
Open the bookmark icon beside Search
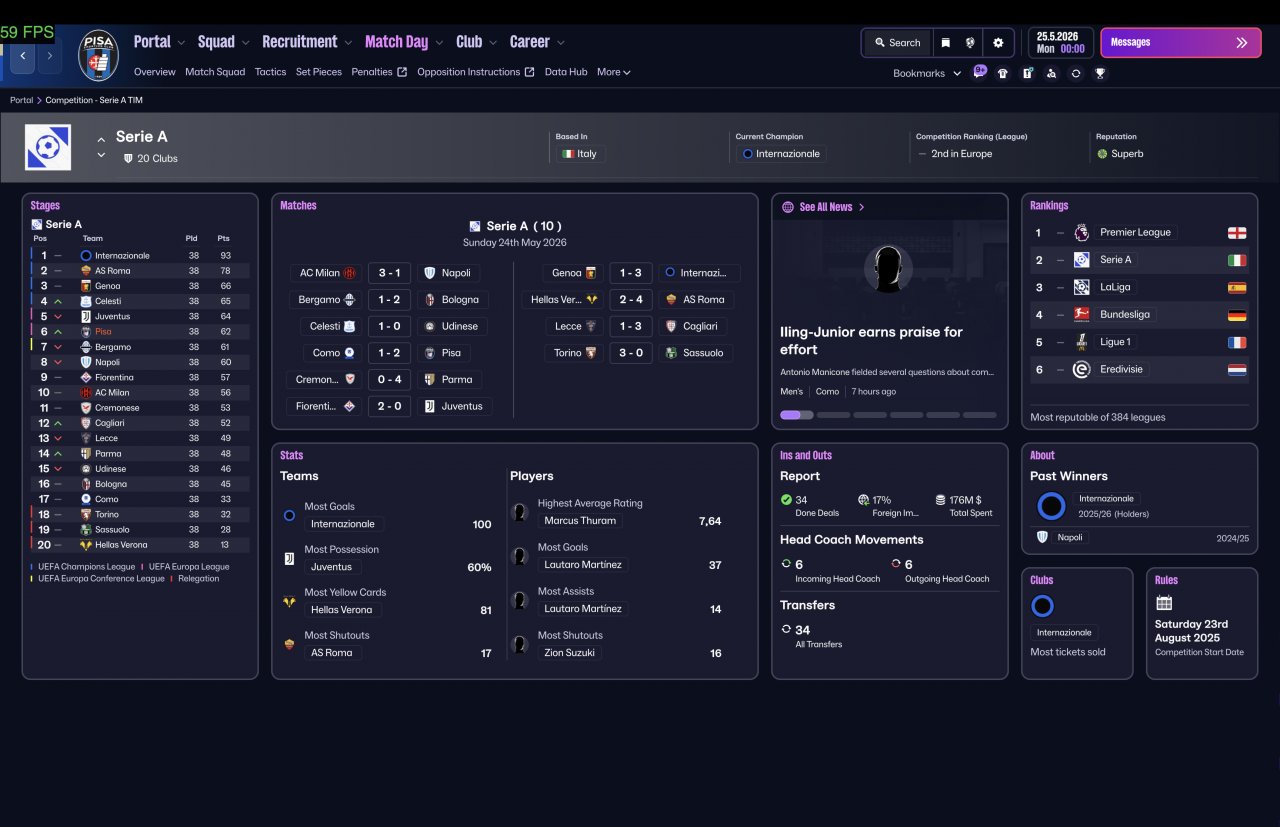coord(945,43)
